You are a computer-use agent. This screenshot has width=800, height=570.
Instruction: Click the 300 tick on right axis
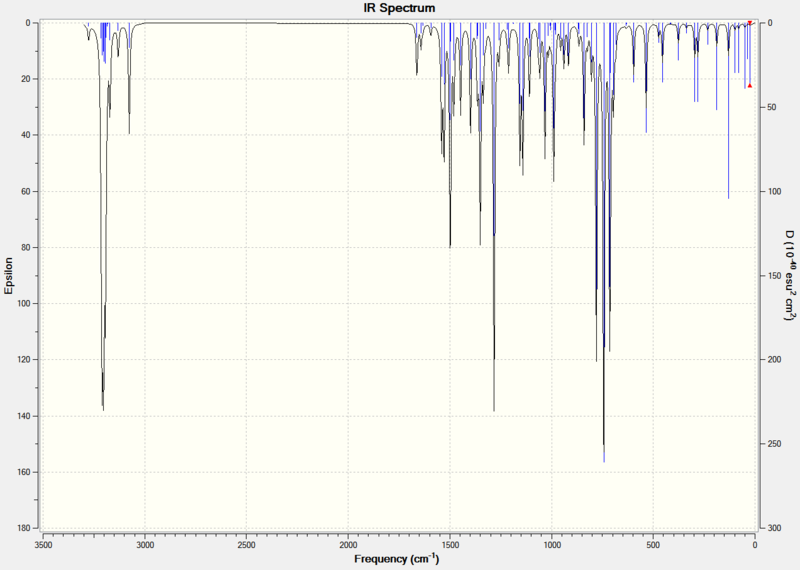tap(774, 528)
